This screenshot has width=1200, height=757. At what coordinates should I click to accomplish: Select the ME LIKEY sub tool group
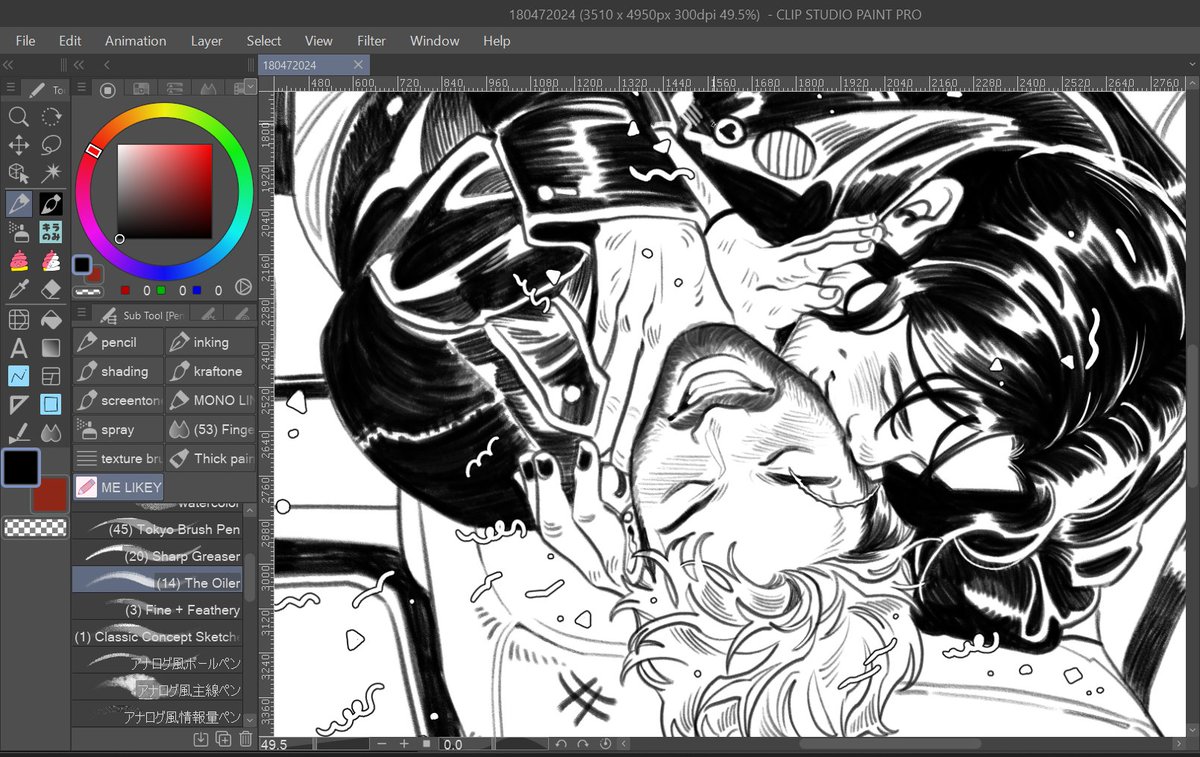pyautogui.click(x=118, y=487)
